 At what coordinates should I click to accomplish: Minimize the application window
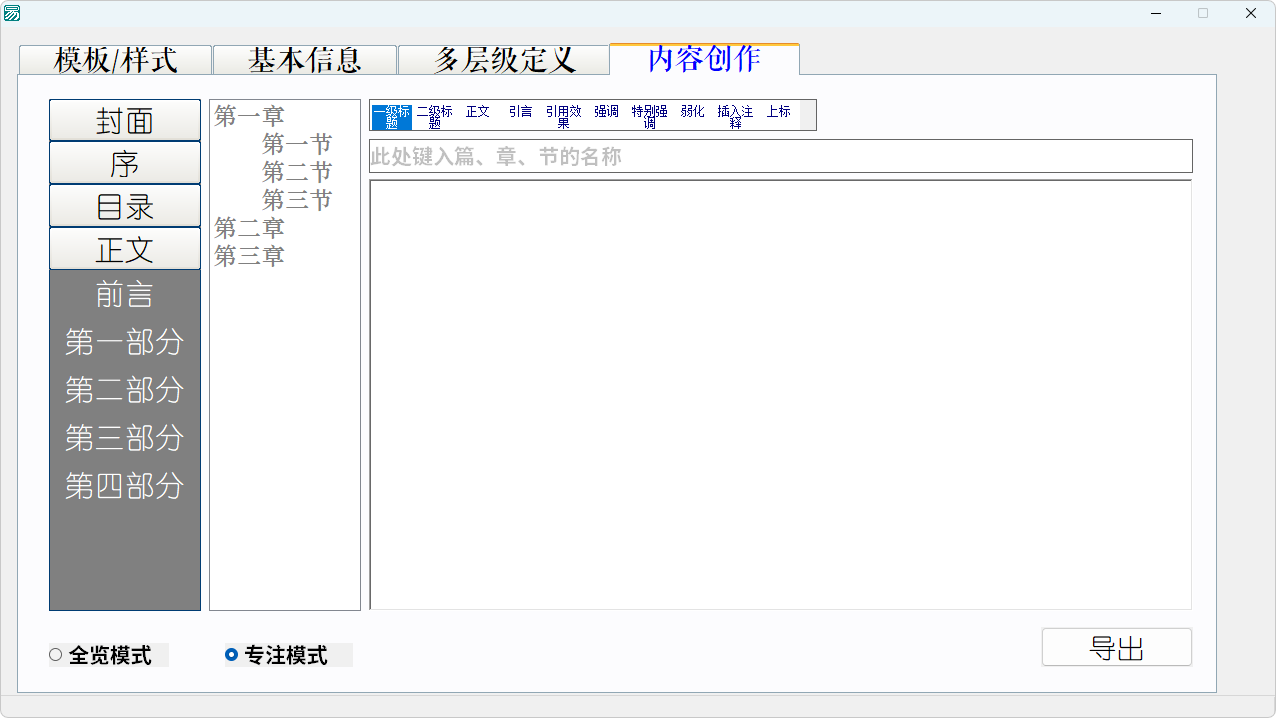click(x=1156, y=13)
